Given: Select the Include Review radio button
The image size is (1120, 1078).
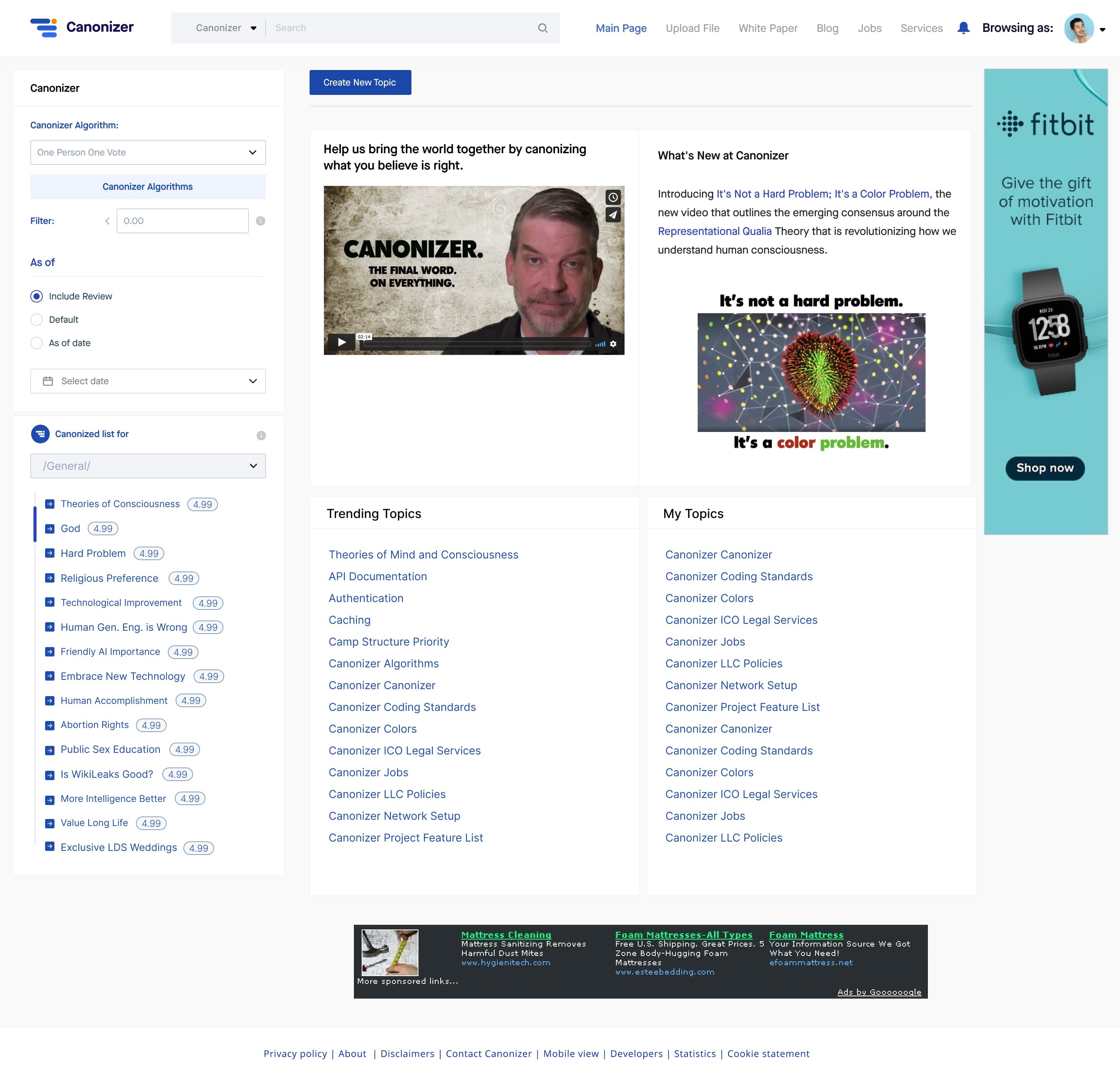Looking at the screenshot, I should pos(37,296).
